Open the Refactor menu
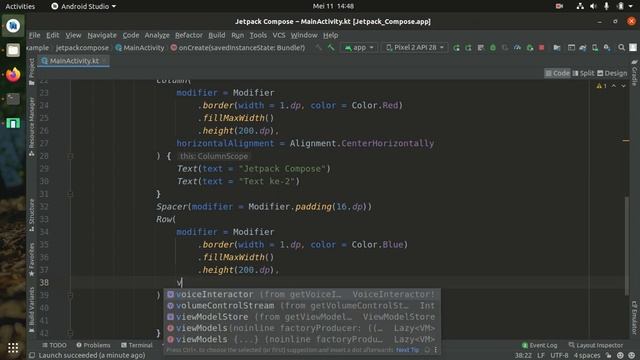 (189, 35)
